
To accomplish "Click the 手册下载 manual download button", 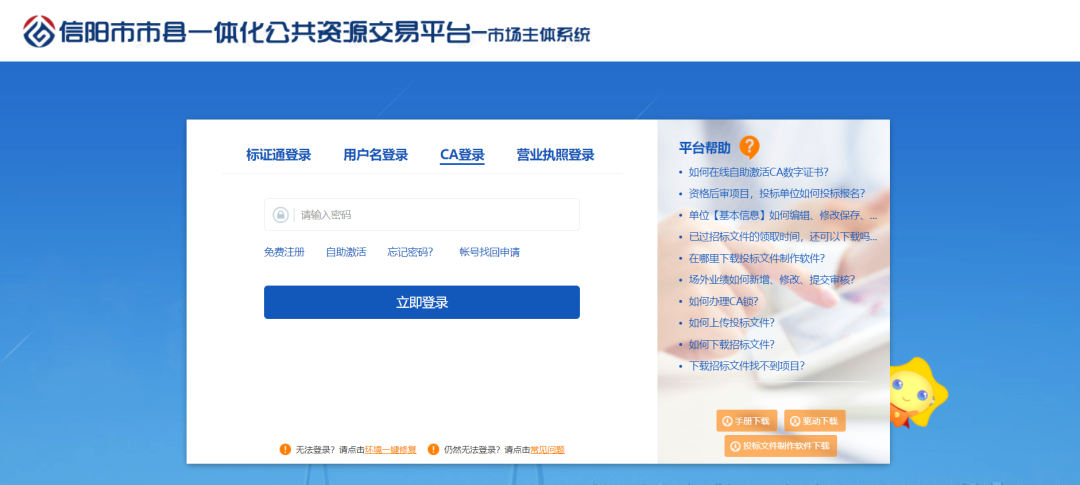I will [x=746, y=421].
